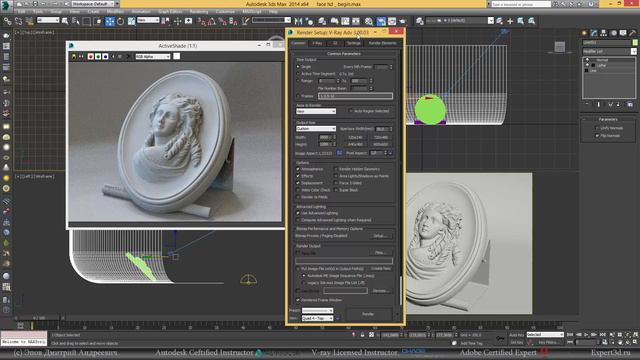Click the Play Animation button
The height and width of the screenshot is (360, 640).
click(587, 335)
